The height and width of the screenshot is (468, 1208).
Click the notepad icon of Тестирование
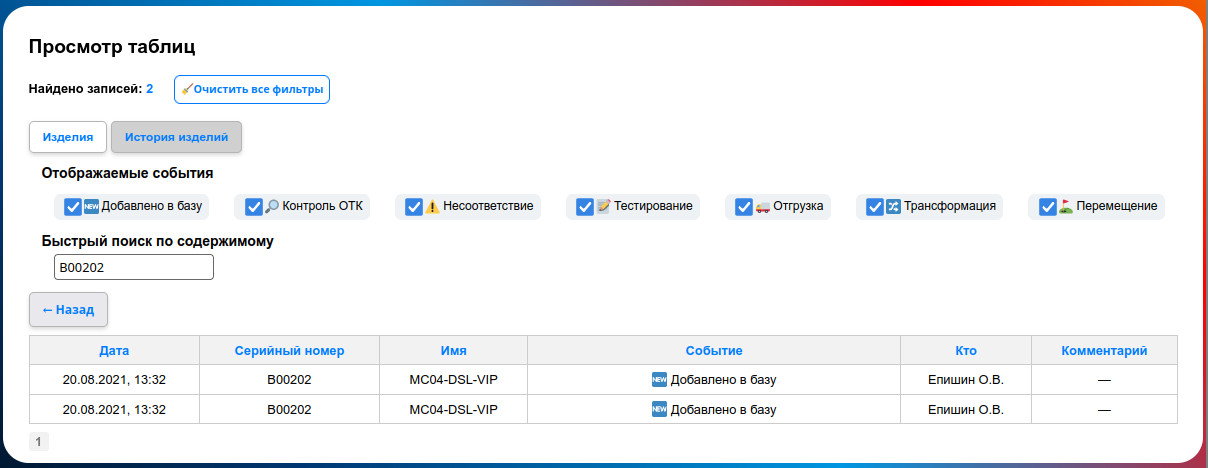(x=603, y=207)
